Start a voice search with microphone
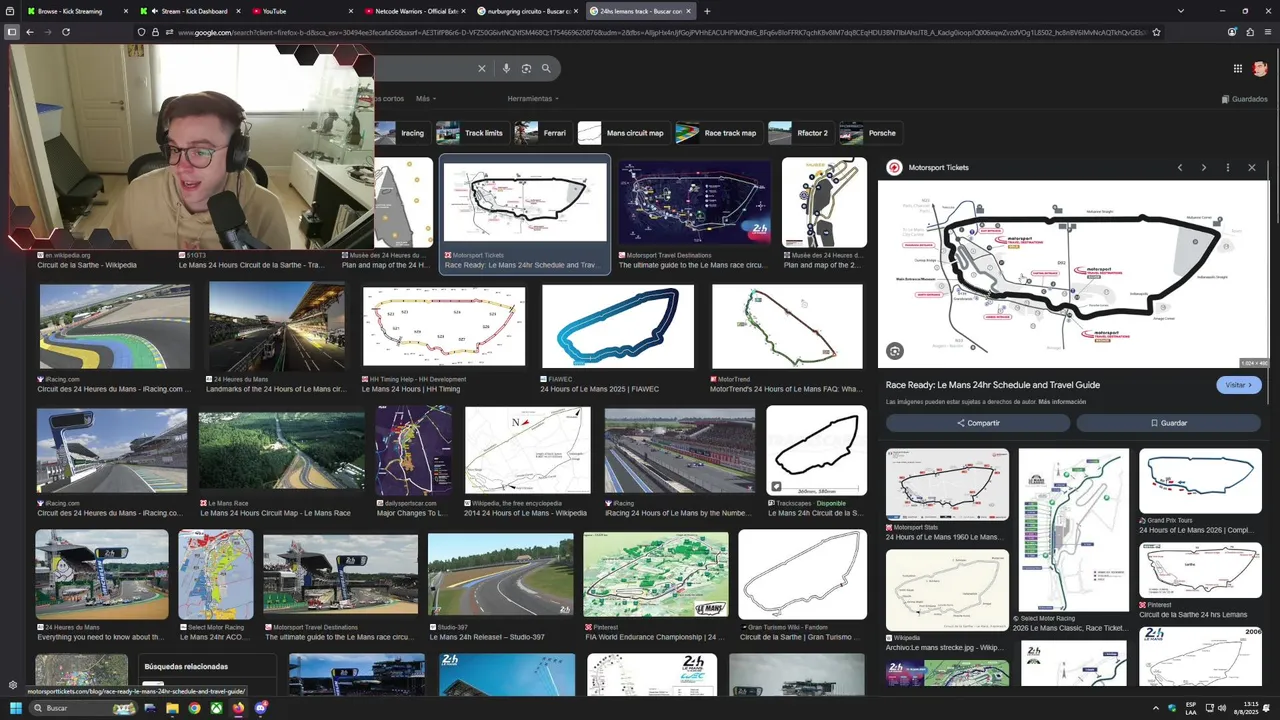The image size is (1280, 720). pos(506,68)
